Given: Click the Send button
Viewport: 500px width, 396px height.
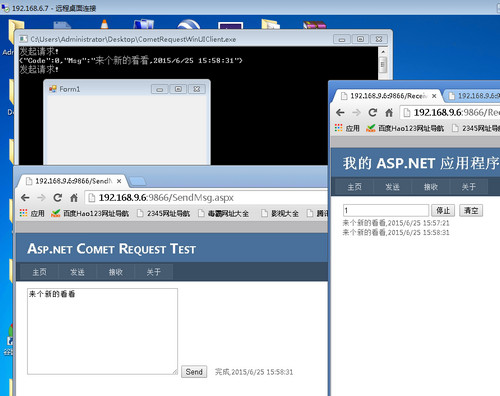Looking at the screenshot, I should click(x=194, y=372).
